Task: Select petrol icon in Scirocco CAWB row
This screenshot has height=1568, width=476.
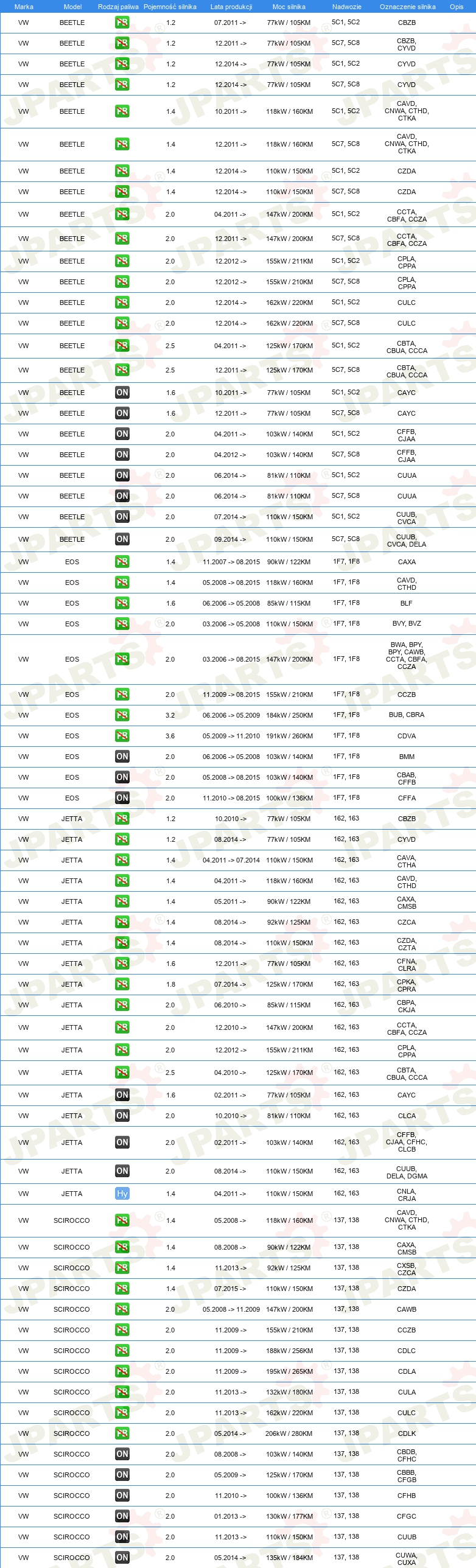Action: tap(122, 1309)
